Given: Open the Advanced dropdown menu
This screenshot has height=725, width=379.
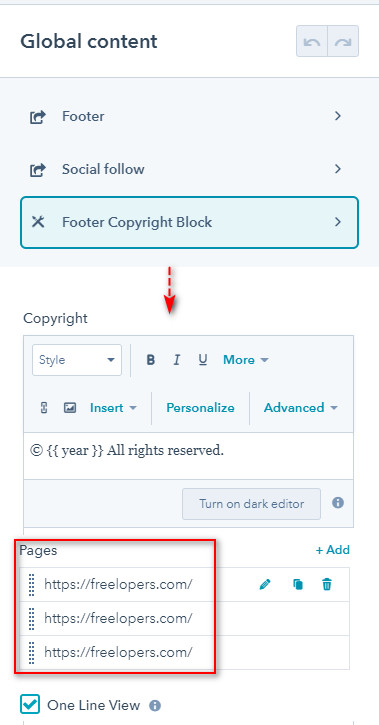Looking at the screenshot, I should coord(301,408).
